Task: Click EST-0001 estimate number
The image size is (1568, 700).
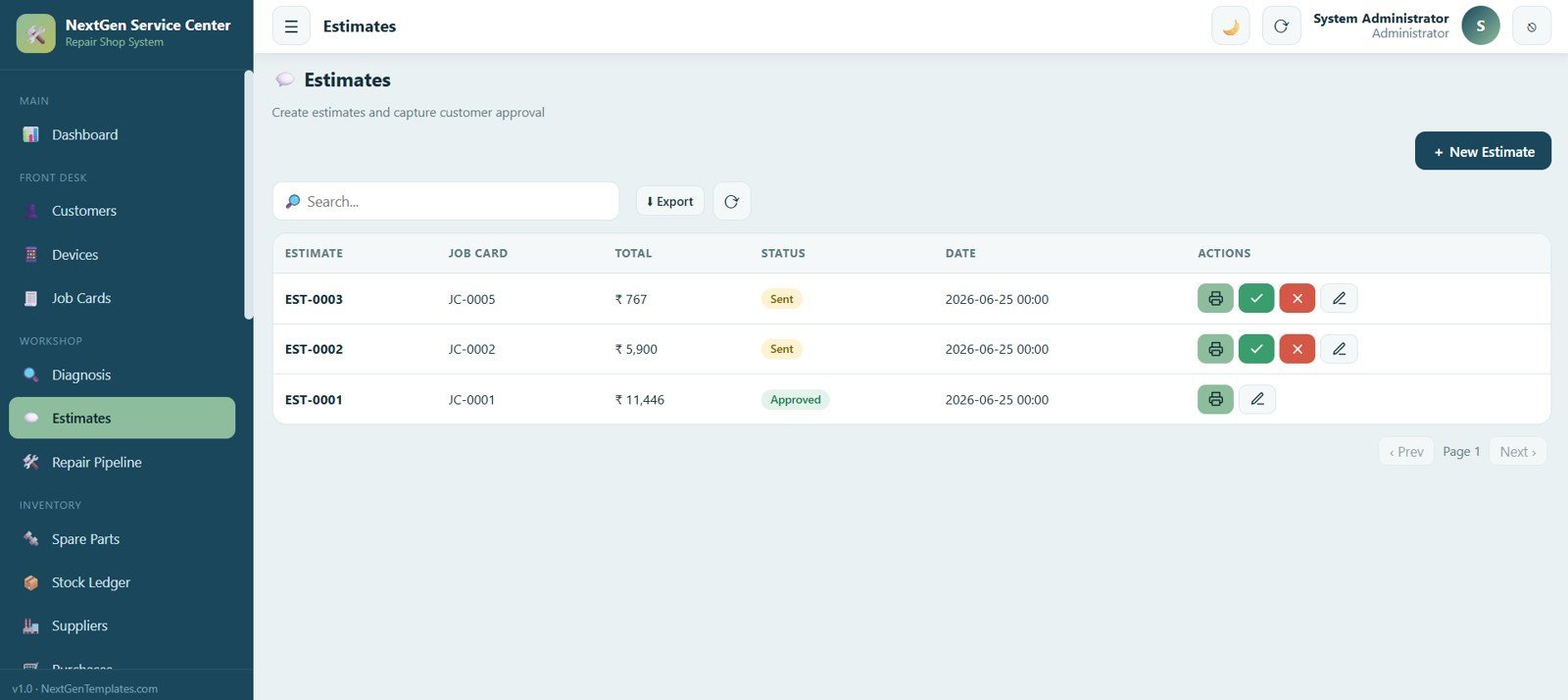Action: (x=314, y=400)
